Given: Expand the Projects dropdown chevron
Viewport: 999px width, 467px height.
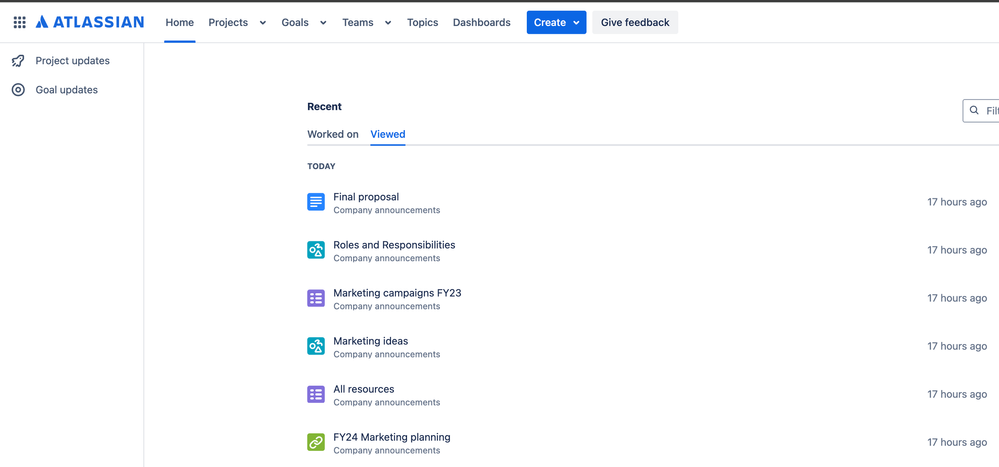Looking at the screenshot, I should pyautogui.click(x=262, y=23).
